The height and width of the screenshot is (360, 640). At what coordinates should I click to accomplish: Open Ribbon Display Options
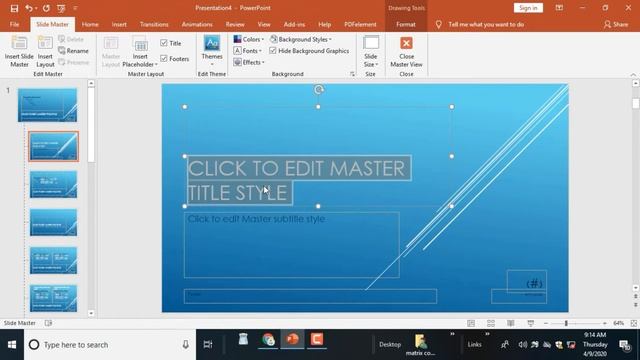pyautogui.click(x=559, y=8)
